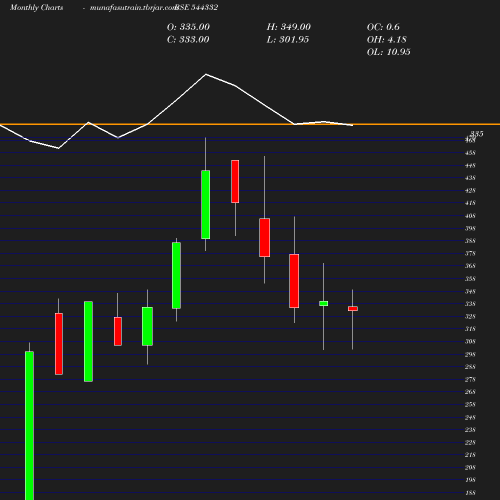Viewport: 500px width, 500px height.
Task: Click the 395 price axis label
Action: click(470, 229)
